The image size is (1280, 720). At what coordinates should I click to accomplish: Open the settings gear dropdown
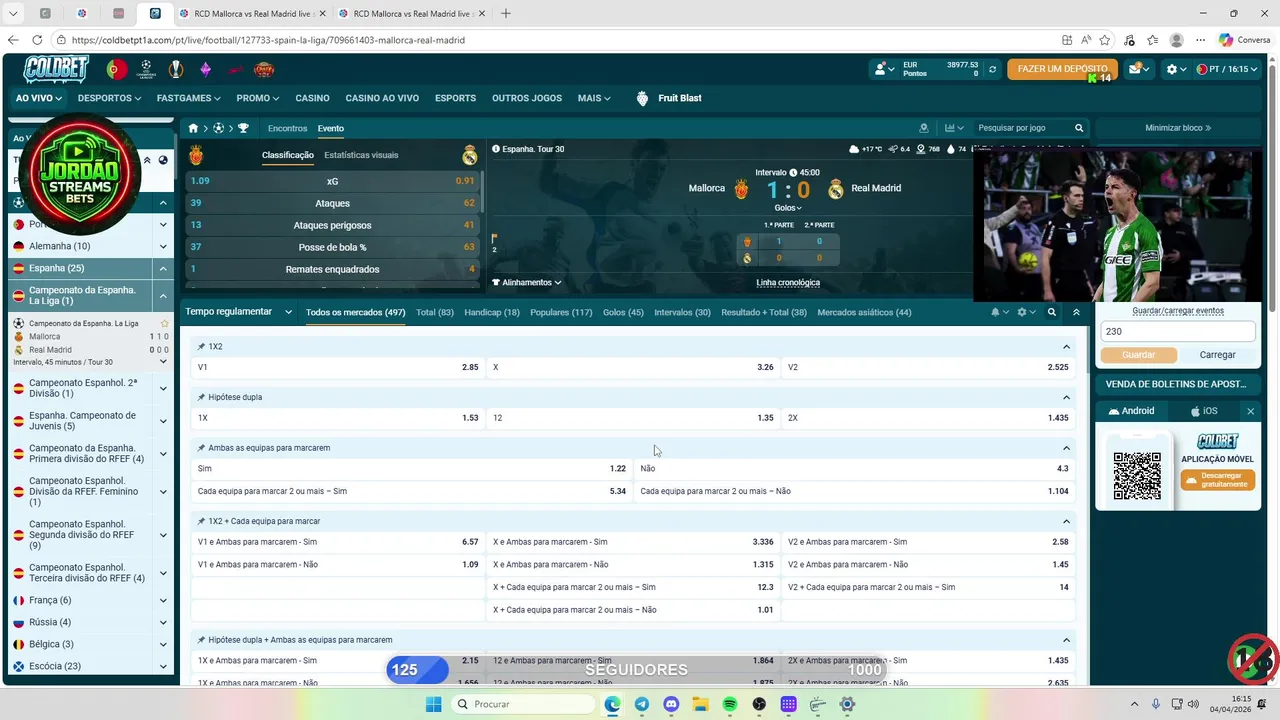click(1176, 69)
